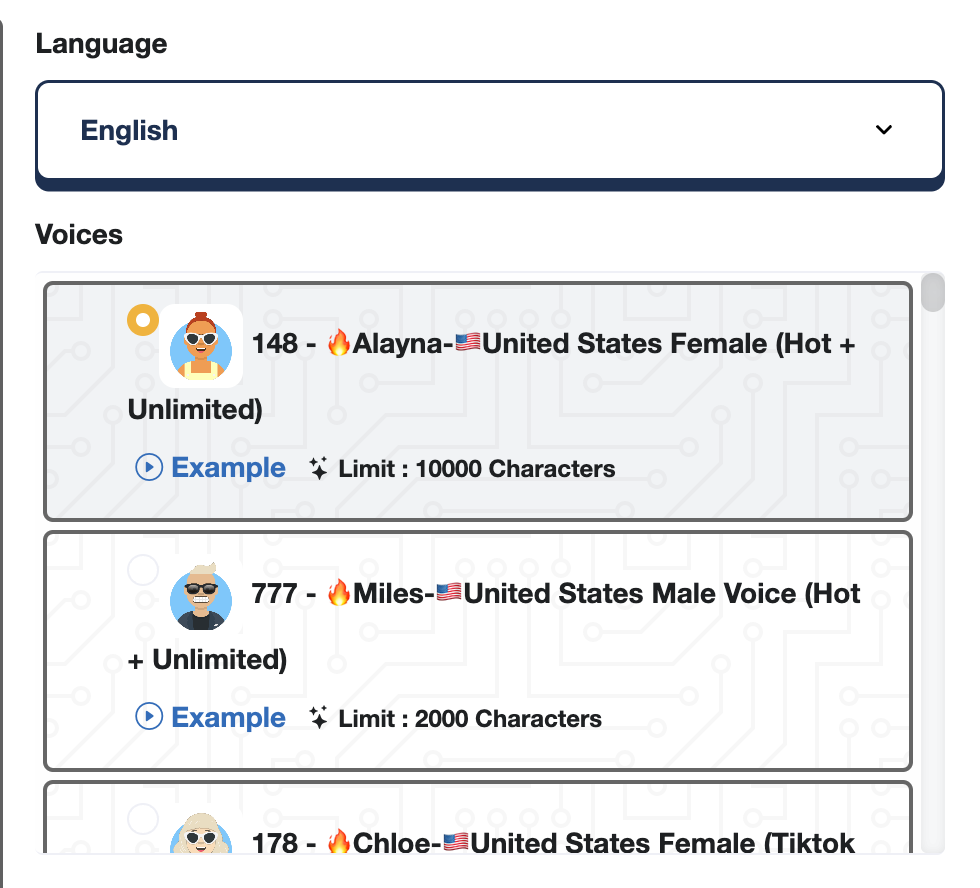Click Miles's avatar with dark sunglasses
Viewport: 980px width, 888px height.
pos(201,597)
